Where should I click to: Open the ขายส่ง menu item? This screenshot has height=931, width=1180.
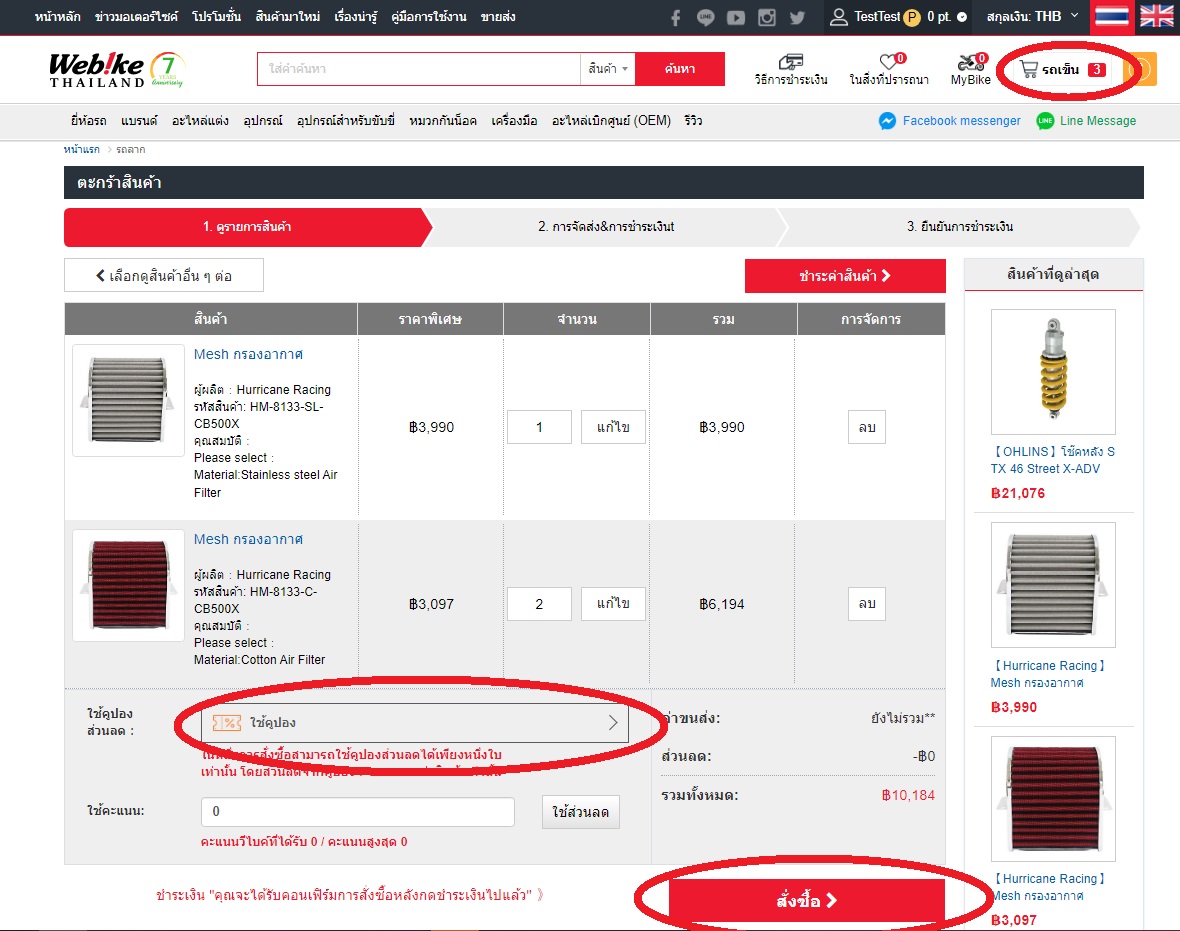[x=498, y=17]
